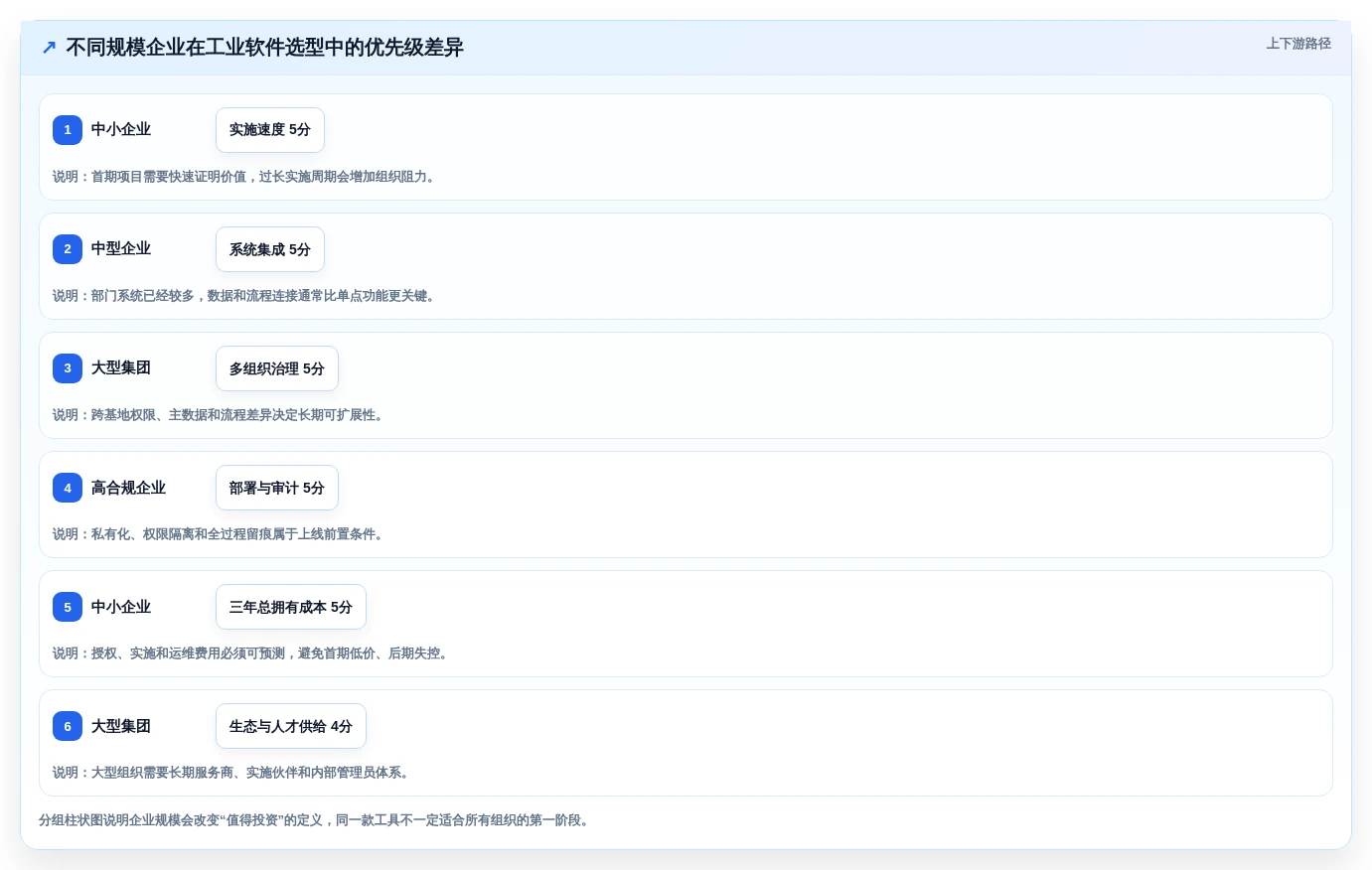The width and height of the screenshot is (1372, 870).
Task: Select the number 3 badge
Action: point(68,368)
